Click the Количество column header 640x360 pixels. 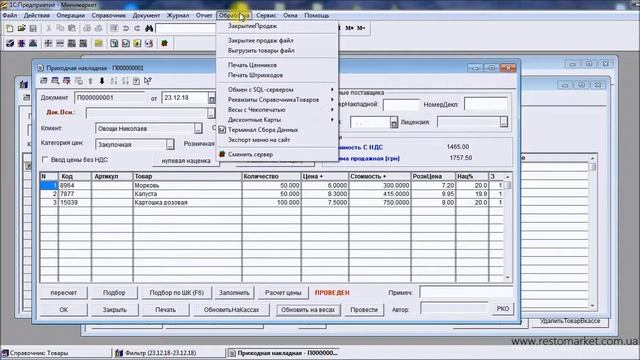271,176
